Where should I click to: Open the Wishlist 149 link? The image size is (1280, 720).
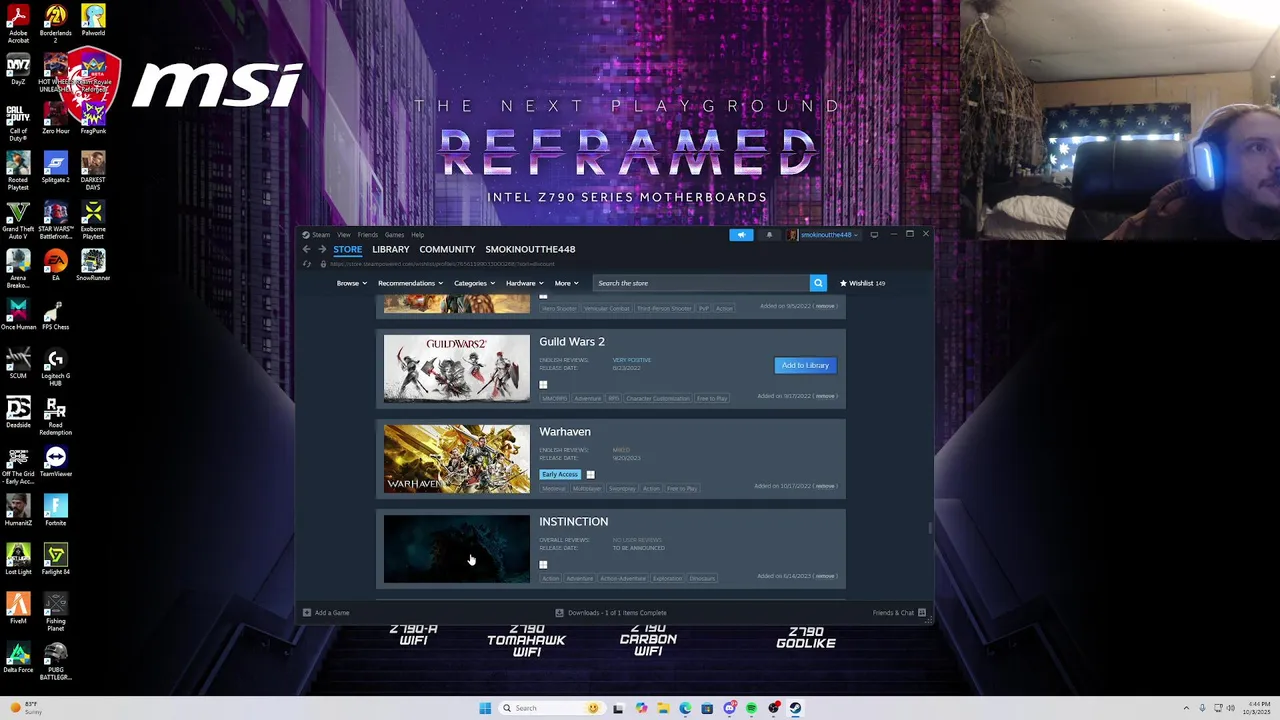click(862, 283)
